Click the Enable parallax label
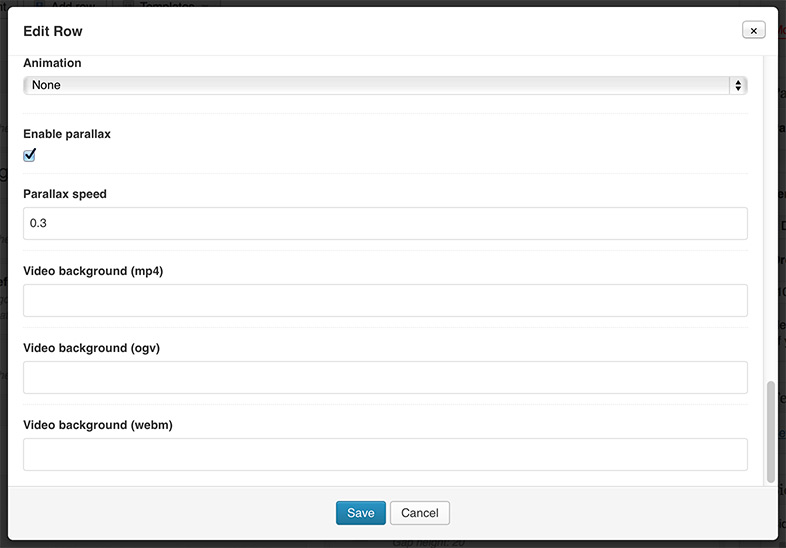 67,134
